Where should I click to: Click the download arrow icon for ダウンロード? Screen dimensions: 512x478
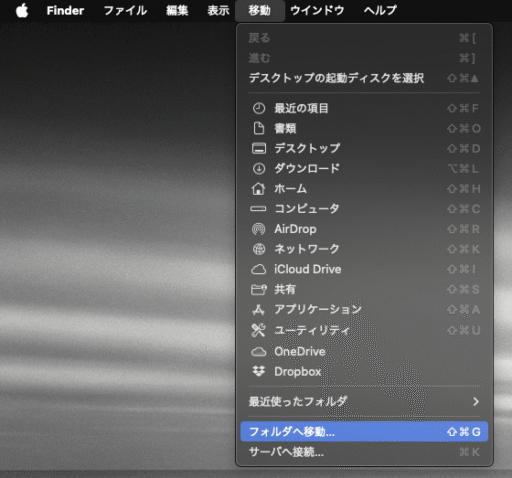pyautogui.click(x=259, y=169)
